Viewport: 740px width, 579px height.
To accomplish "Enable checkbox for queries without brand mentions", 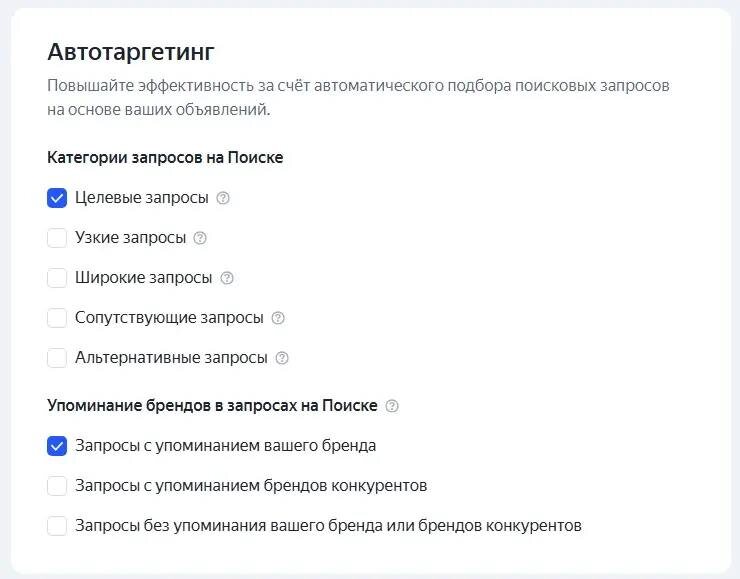I will (57, 526).
